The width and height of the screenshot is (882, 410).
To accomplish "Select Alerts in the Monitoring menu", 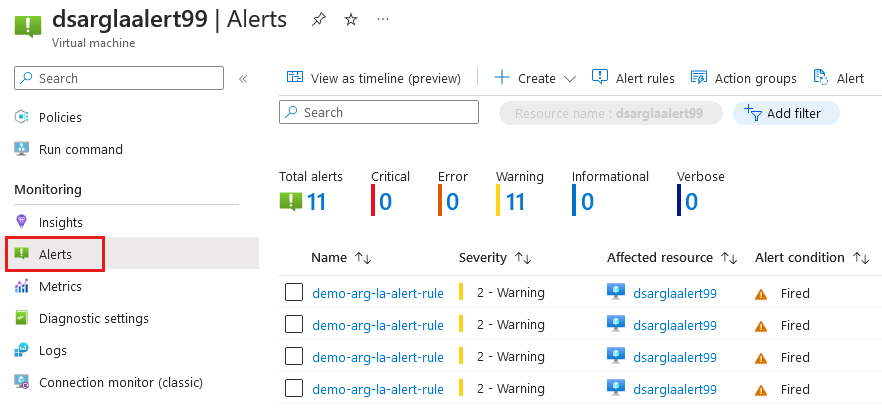I will (x=55, y=255).
